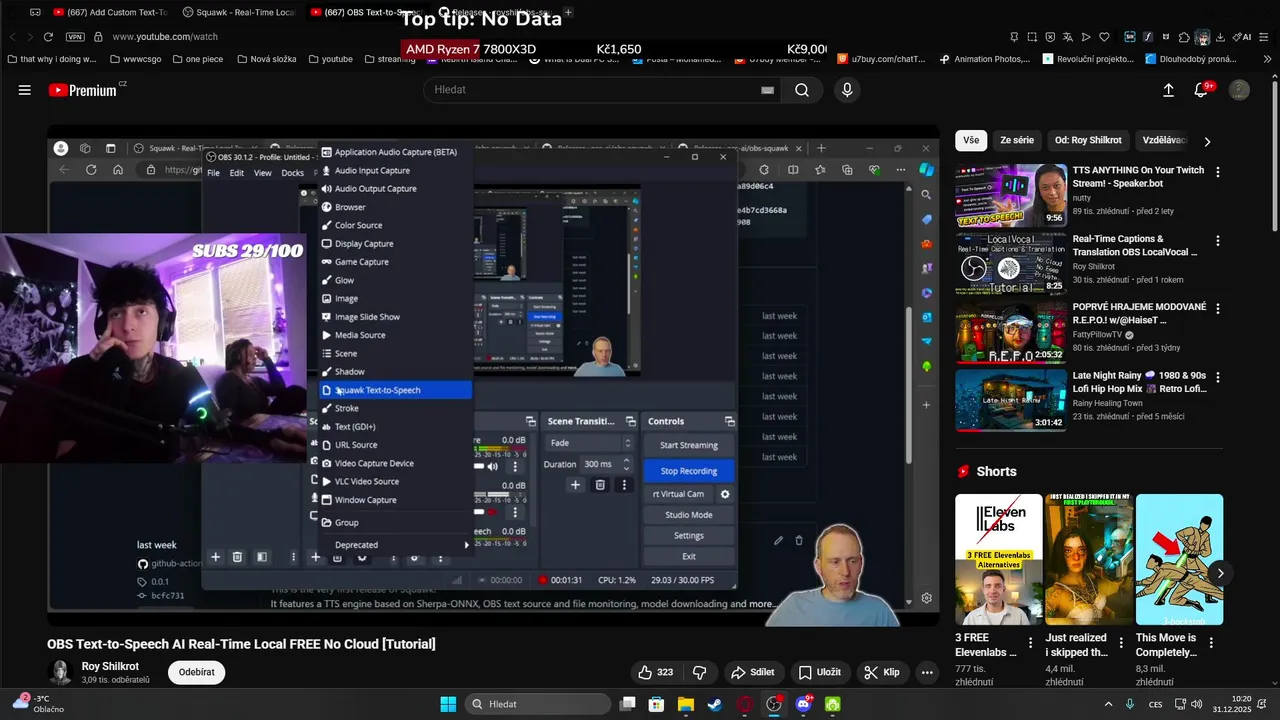Open Late Night Rainy Lofi thumbnail
Viewport: 1280px width, 720px height.
[1011, 401]
